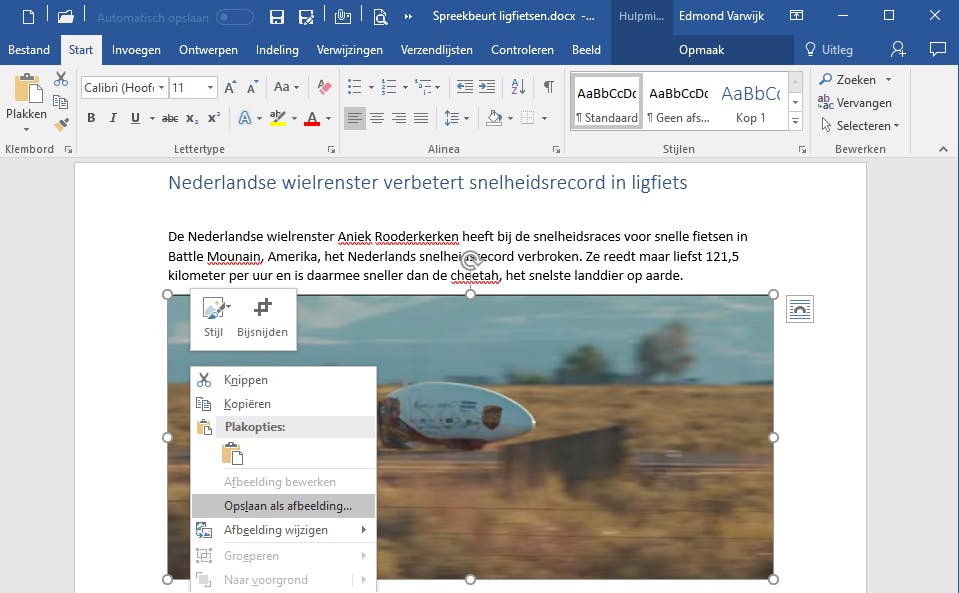Align text left
The width and height of the screenshot is (959, 593).
point(355,118)
